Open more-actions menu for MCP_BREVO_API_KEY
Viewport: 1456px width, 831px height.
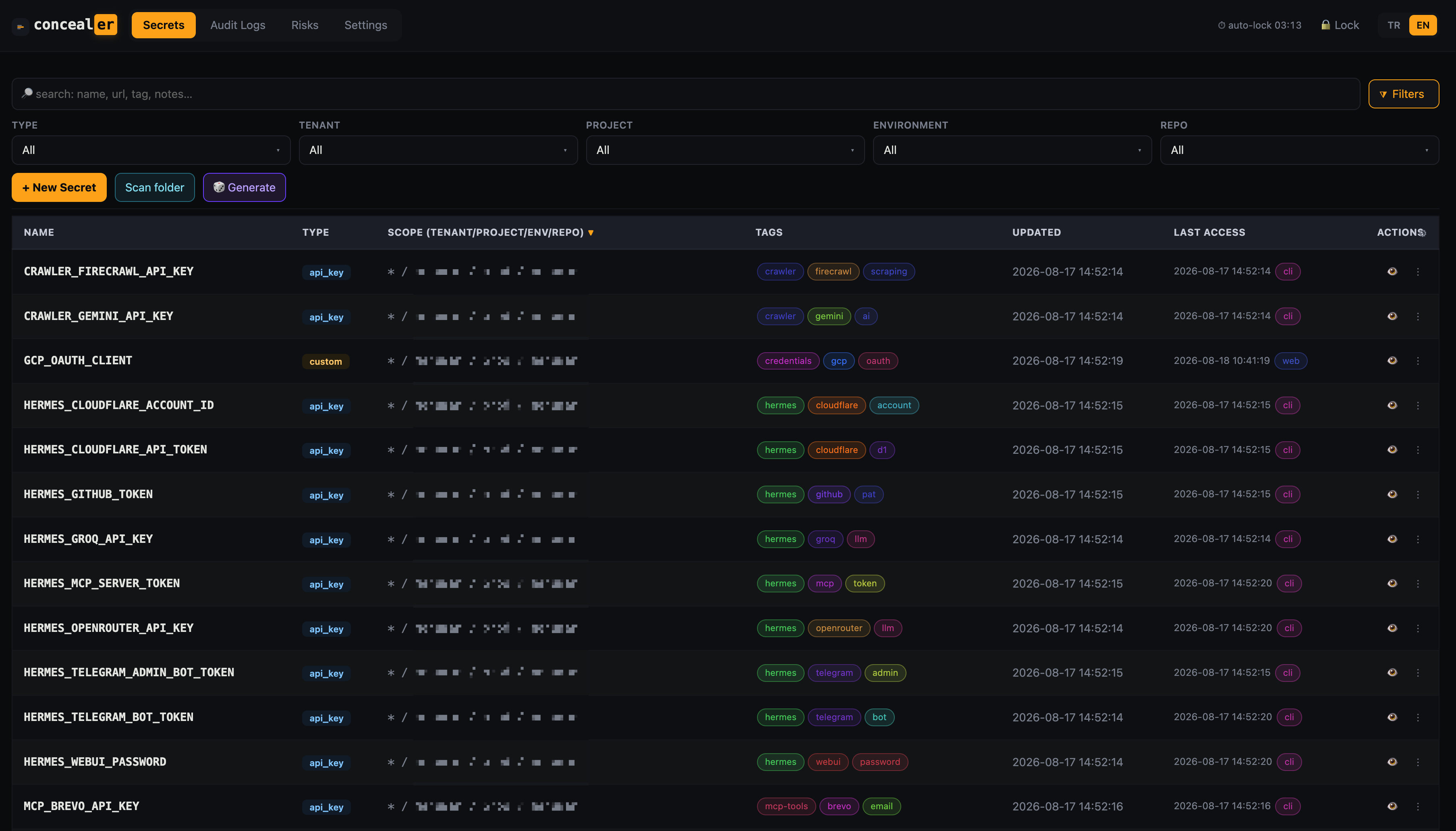tap(1418, 806)
